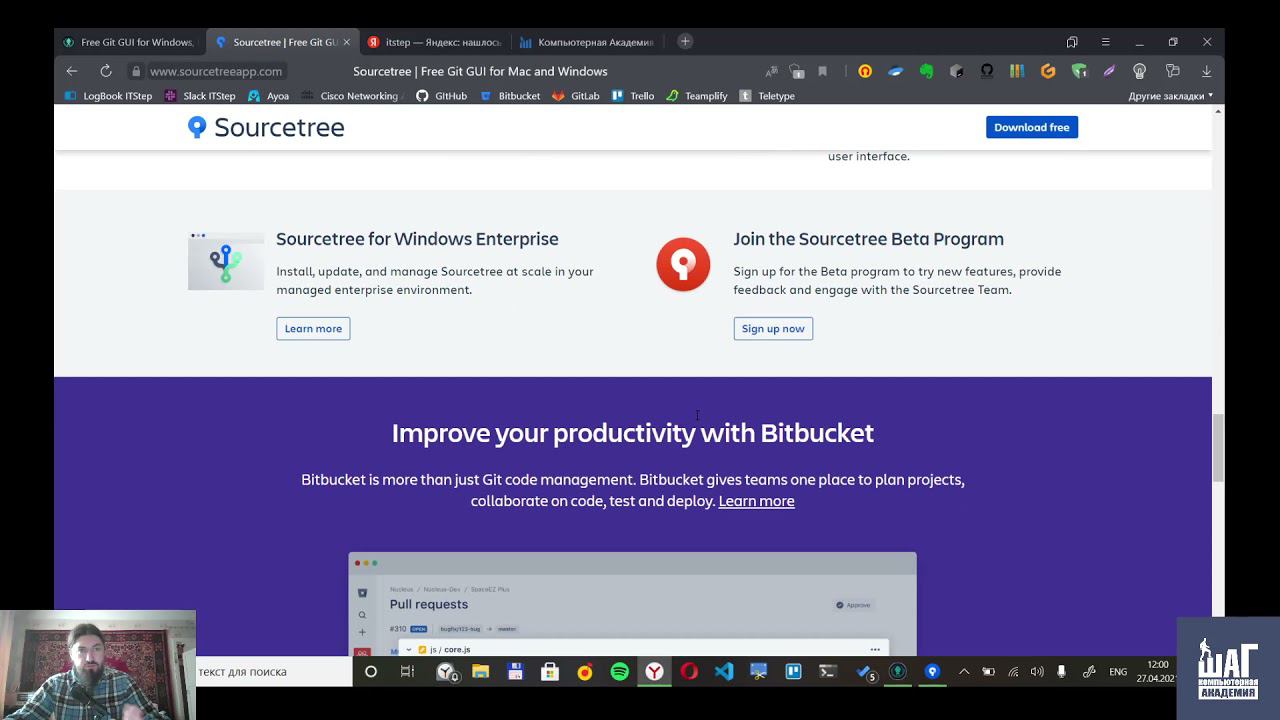The width and height of the screenshot is (1280, 720).
Task: Go back with the browser back arrow
Action: click(72, 71)
